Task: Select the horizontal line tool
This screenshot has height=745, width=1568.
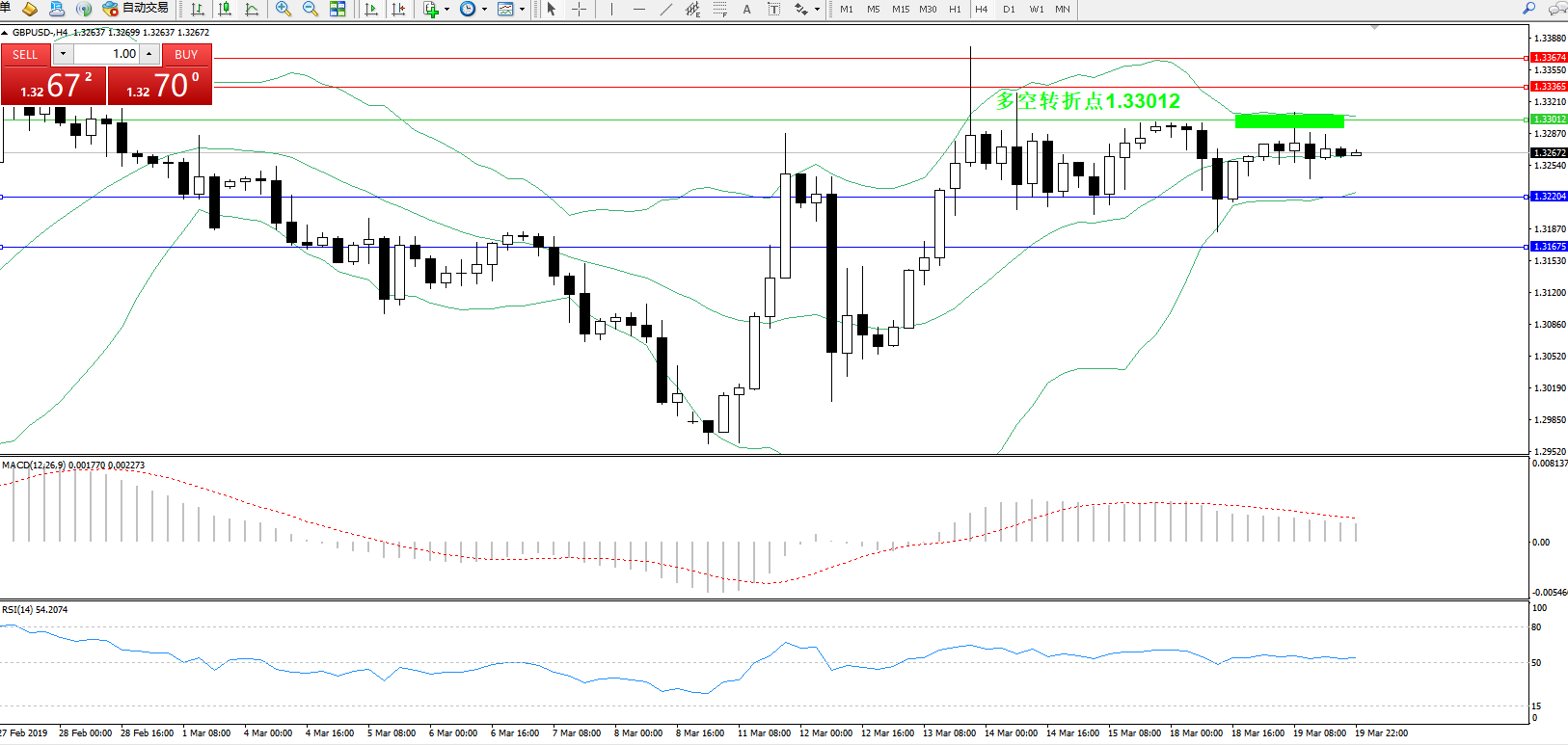Action: pyautogui.click(x=638, y=9)
